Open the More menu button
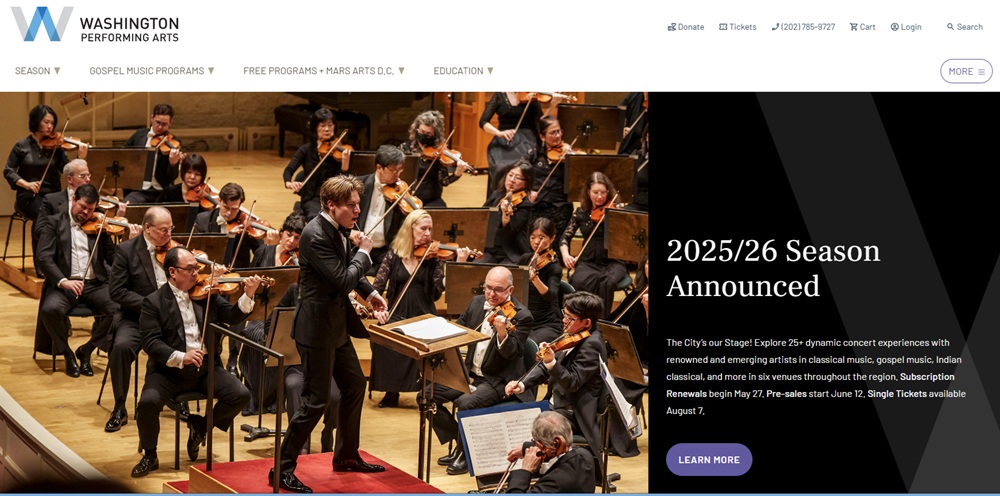The width and height of the screenshot is (1000, 496). click(966, 71)
